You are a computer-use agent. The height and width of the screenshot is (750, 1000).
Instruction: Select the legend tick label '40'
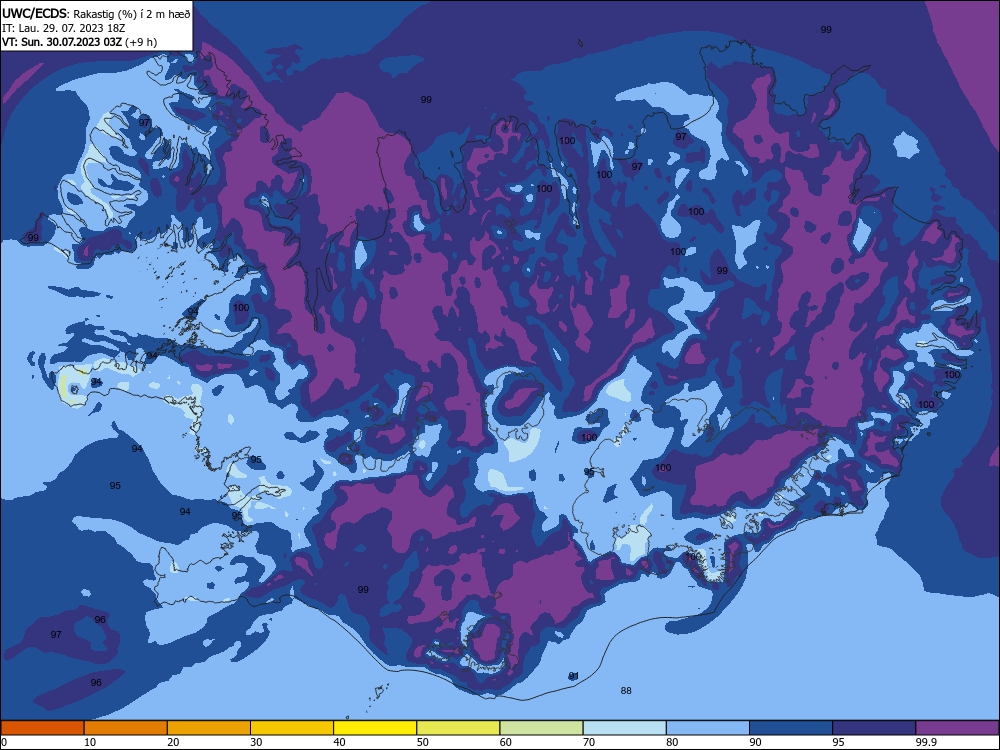coord(339,742)
